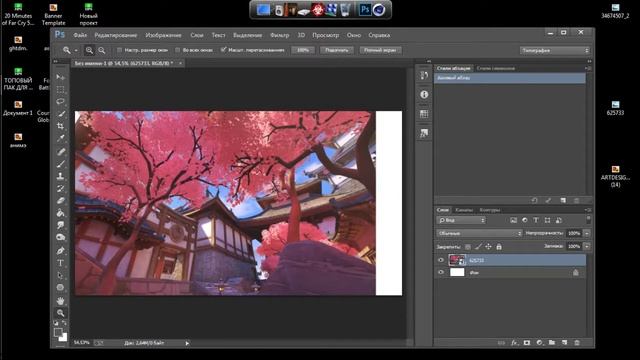
Task: Select the Move tool
Action: 60,77
